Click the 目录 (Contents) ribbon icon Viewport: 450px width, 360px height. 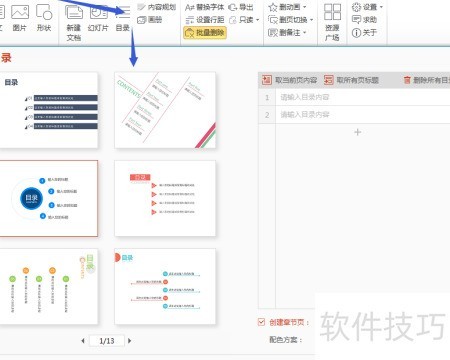(x=123, y=13)
